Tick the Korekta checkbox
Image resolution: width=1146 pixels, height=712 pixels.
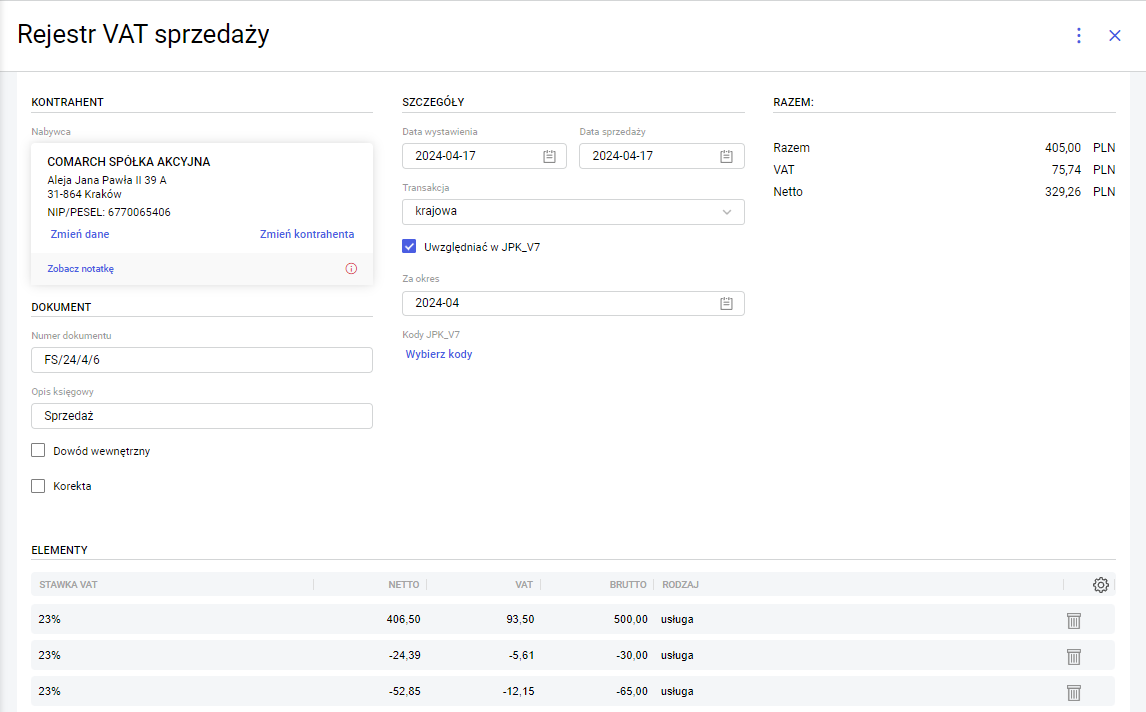tap(39, 486)
